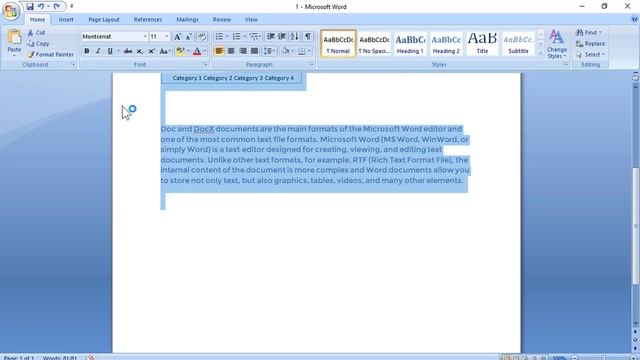
Task: Expand the Change Styles menu
Action: click(x=557, y=44)
